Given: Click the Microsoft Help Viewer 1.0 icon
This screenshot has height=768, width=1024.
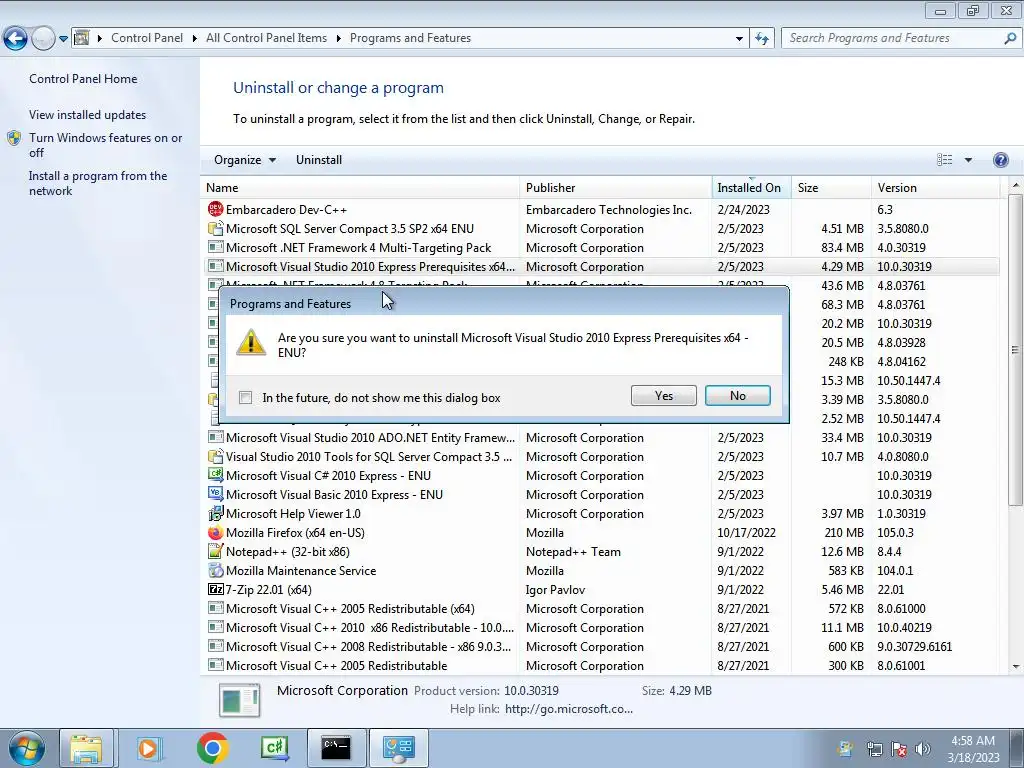Looking at the screenshot, I should [x=215, y=513].
